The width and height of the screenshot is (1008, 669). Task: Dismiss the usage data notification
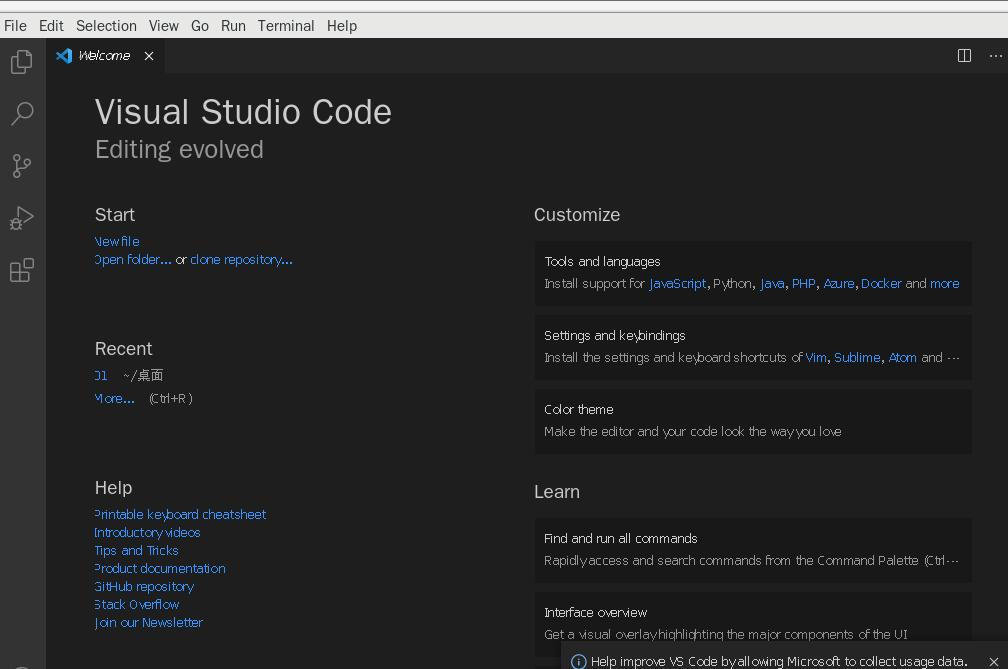[x=994, y=661]
